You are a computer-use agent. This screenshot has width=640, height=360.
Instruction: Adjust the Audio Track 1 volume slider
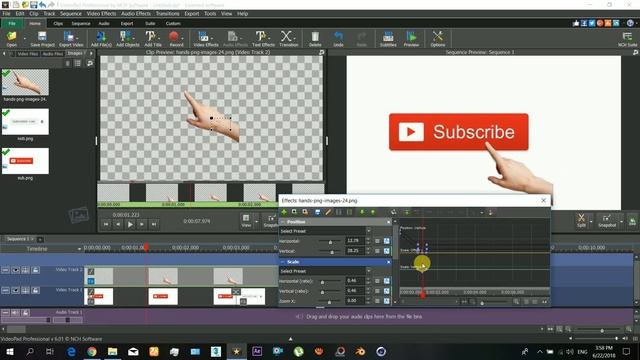tap(48, 320)
